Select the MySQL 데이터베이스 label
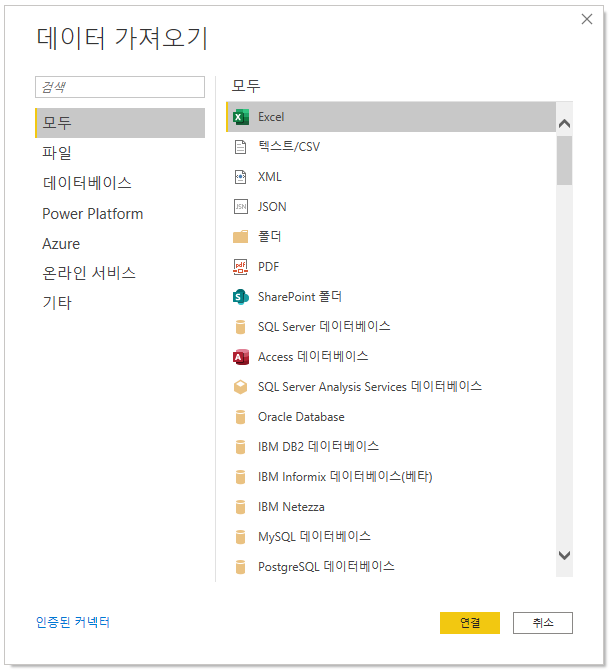This screenshot has height=672, width=610. [x=314, y=537]
